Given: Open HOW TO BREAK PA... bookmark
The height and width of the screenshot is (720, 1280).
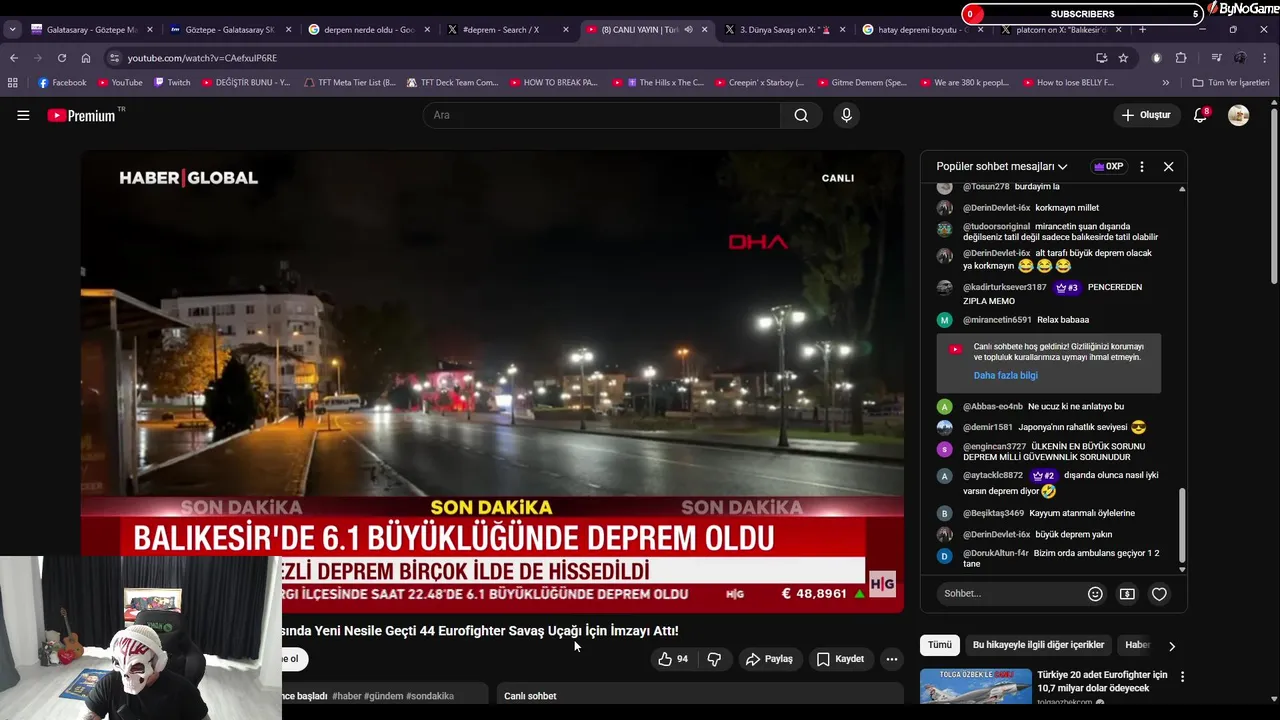Looking at the screenshot, I should (x=553, y=82).
